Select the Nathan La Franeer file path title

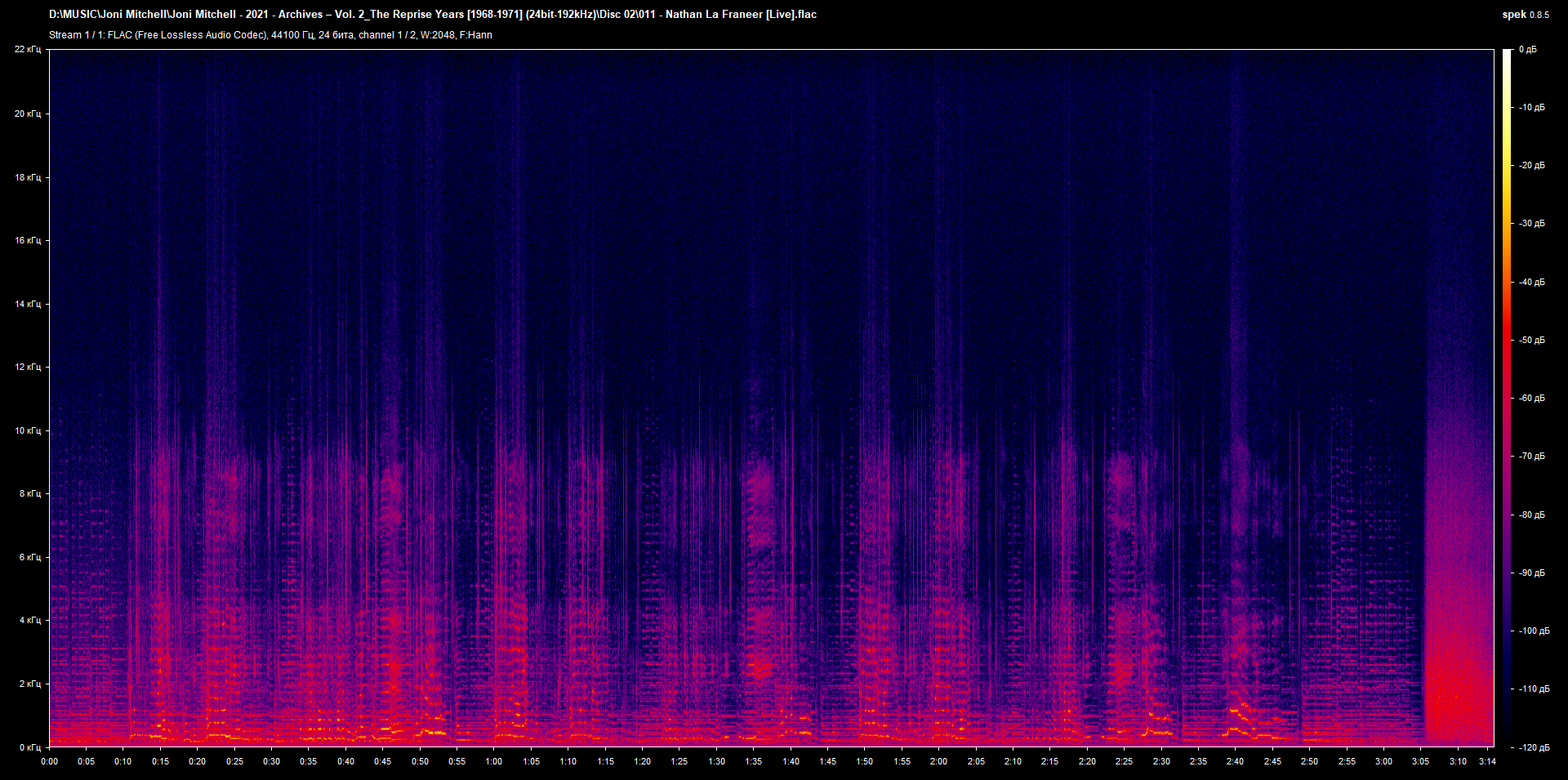[x=433, y=14]
